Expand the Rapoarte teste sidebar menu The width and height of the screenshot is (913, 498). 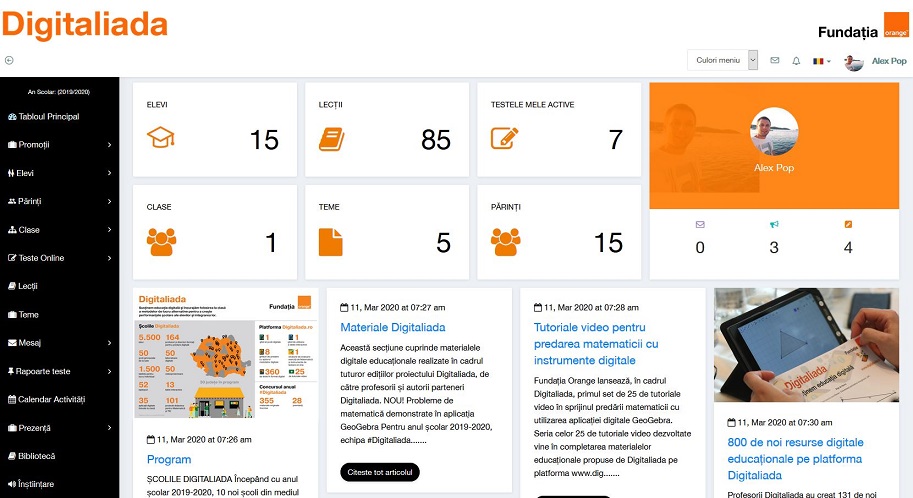coord(59,371)
